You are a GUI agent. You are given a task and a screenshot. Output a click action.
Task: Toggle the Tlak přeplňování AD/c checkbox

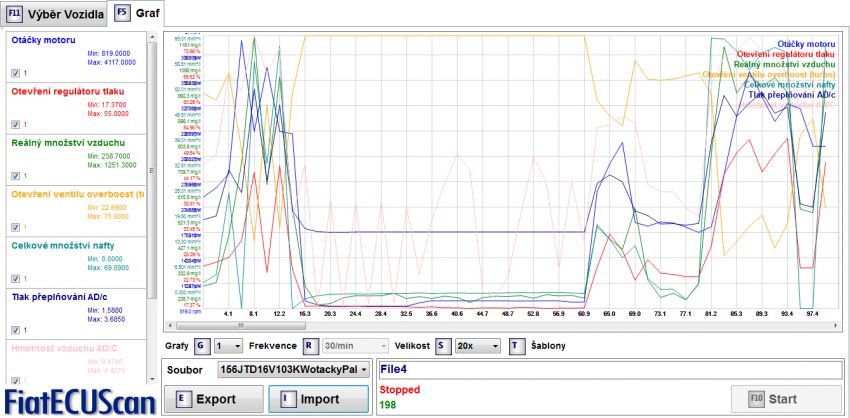[15, 329]
